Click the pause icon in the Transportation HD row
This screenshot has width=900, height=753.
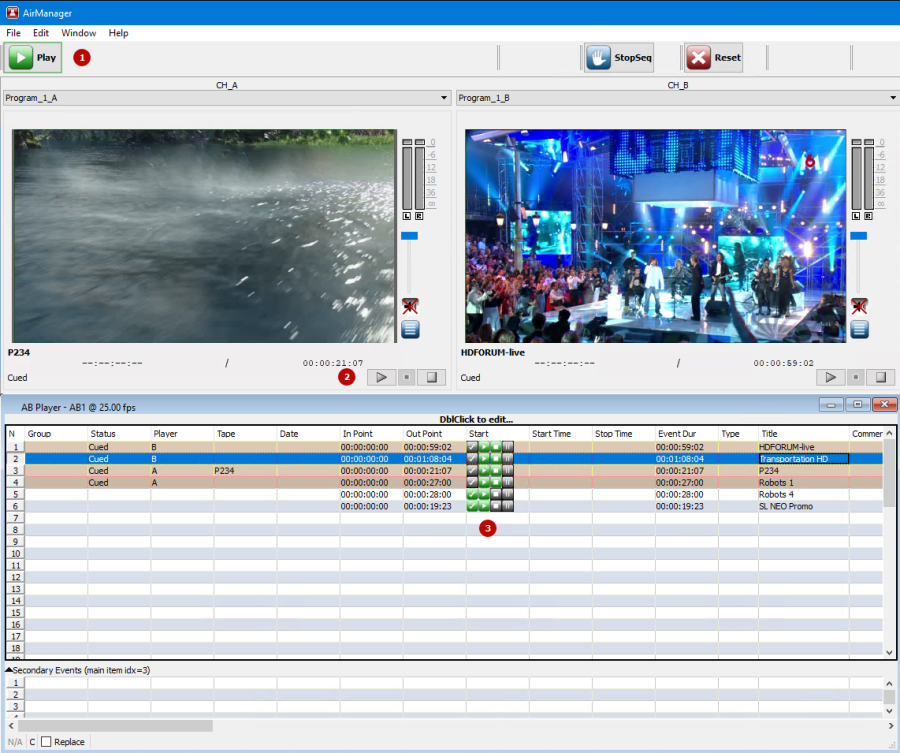508,459
